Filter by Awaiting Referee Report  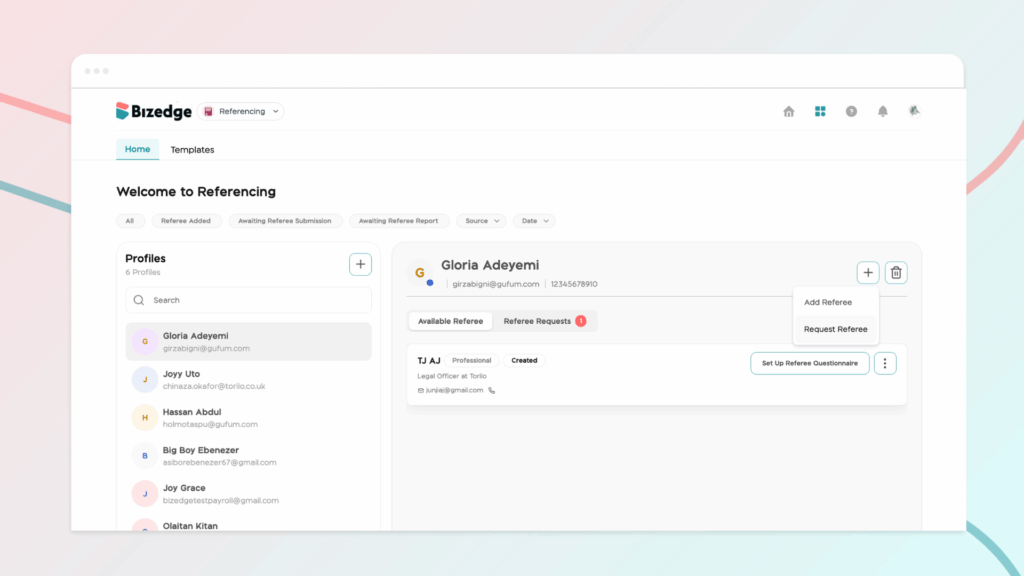(x=398, y=221)
